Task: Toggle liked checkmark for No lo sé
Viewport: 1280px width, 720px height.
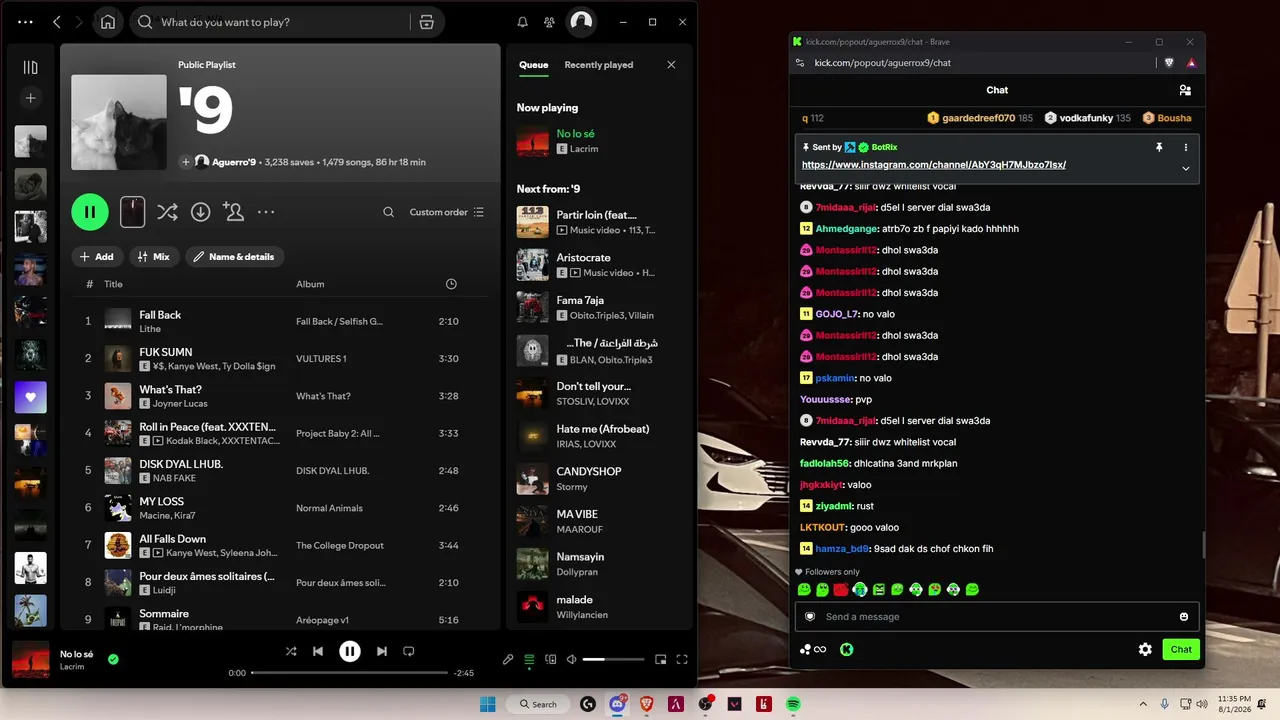Action: [113, 659]
